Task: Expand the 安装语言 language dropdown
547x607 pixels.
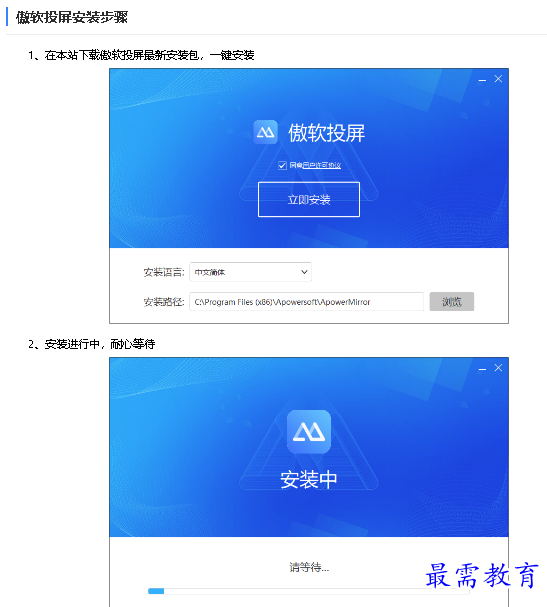Action: point(250,272)
